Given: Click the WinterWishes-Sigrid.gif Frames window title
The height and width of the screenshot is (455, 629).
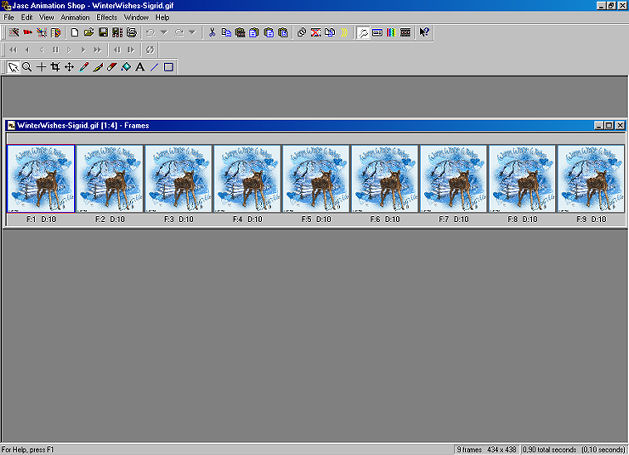Looking at the screenshot, I should pos(83,126).
